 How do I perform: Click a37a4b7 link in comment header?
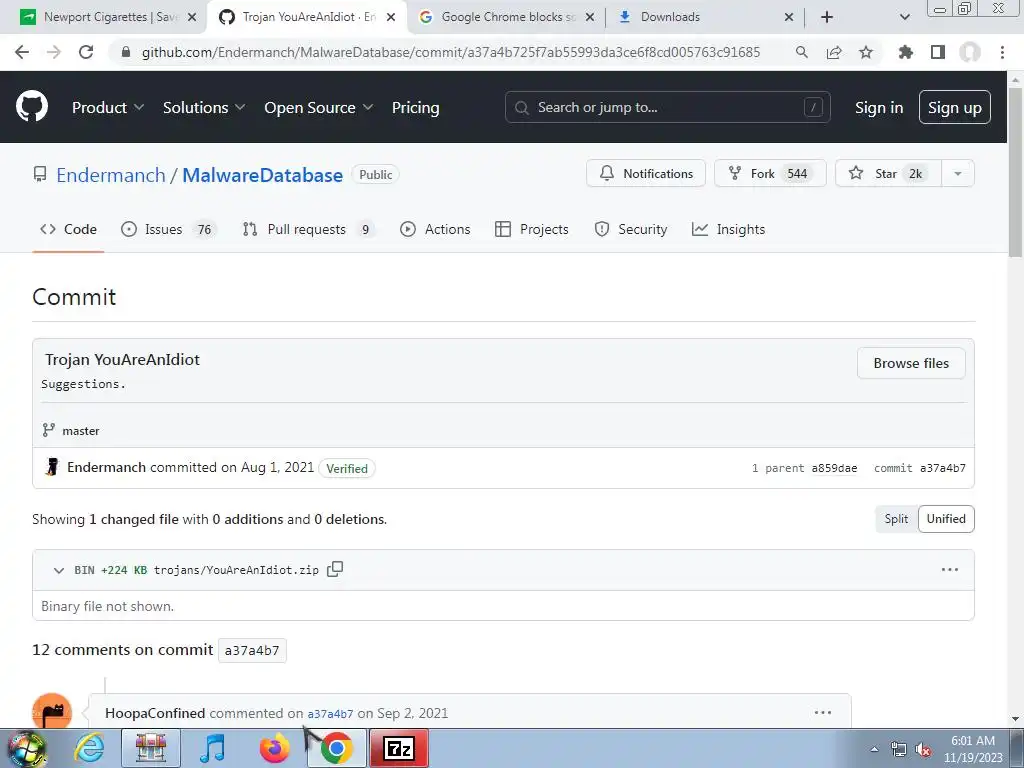pos(330,714)
